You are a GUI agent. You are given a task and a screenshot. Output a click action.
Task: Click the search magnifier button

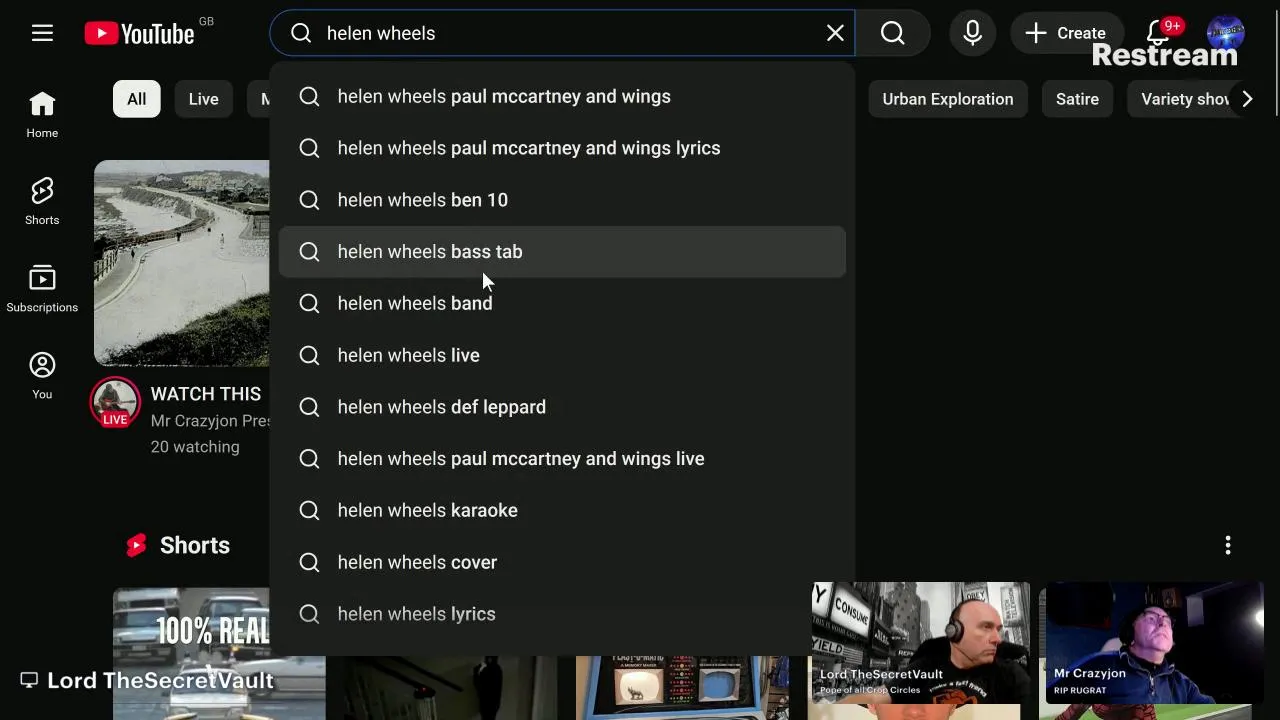click(893, 33)
